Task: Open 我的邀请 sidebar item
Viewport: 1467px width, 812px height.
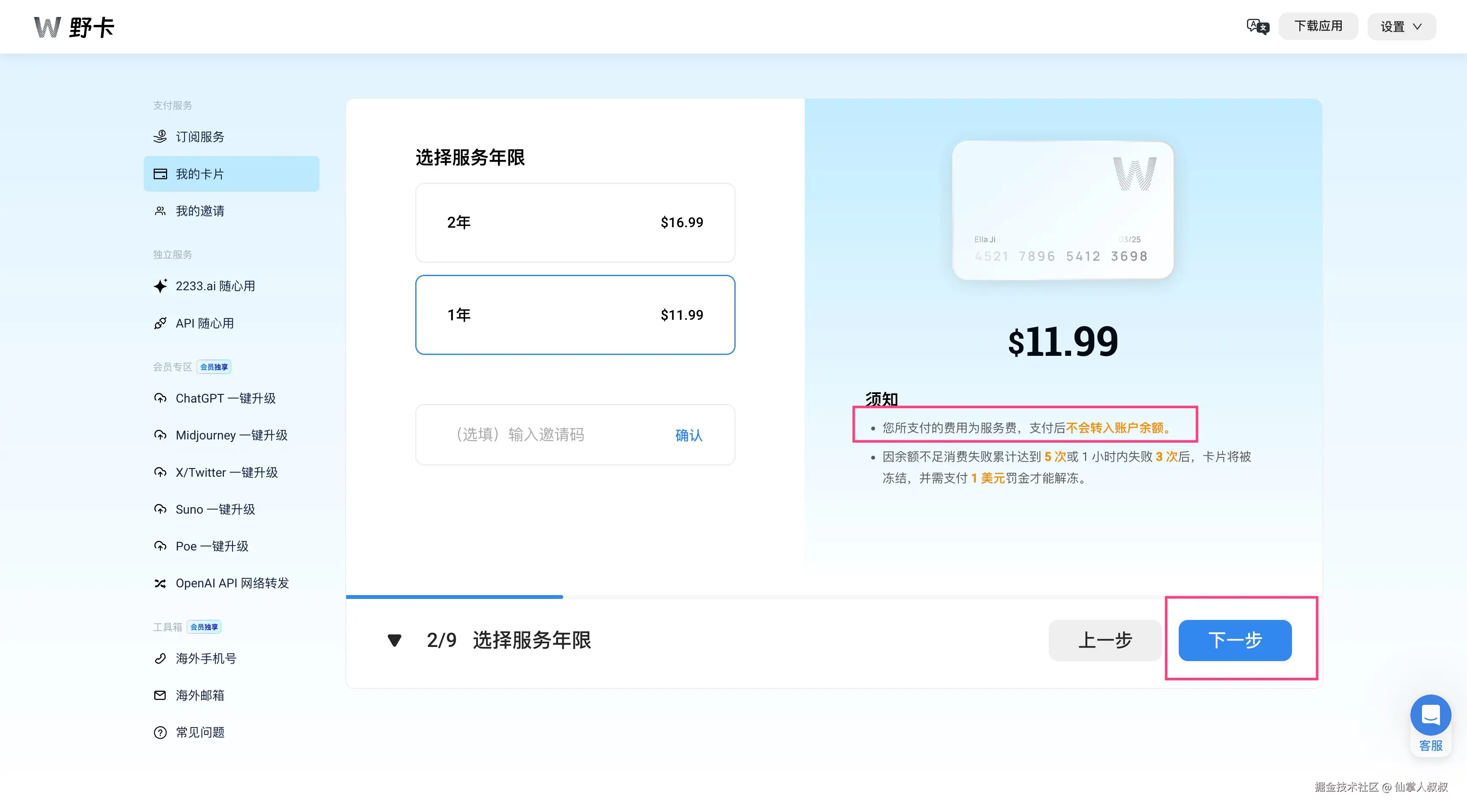Action: pos(199,211)
